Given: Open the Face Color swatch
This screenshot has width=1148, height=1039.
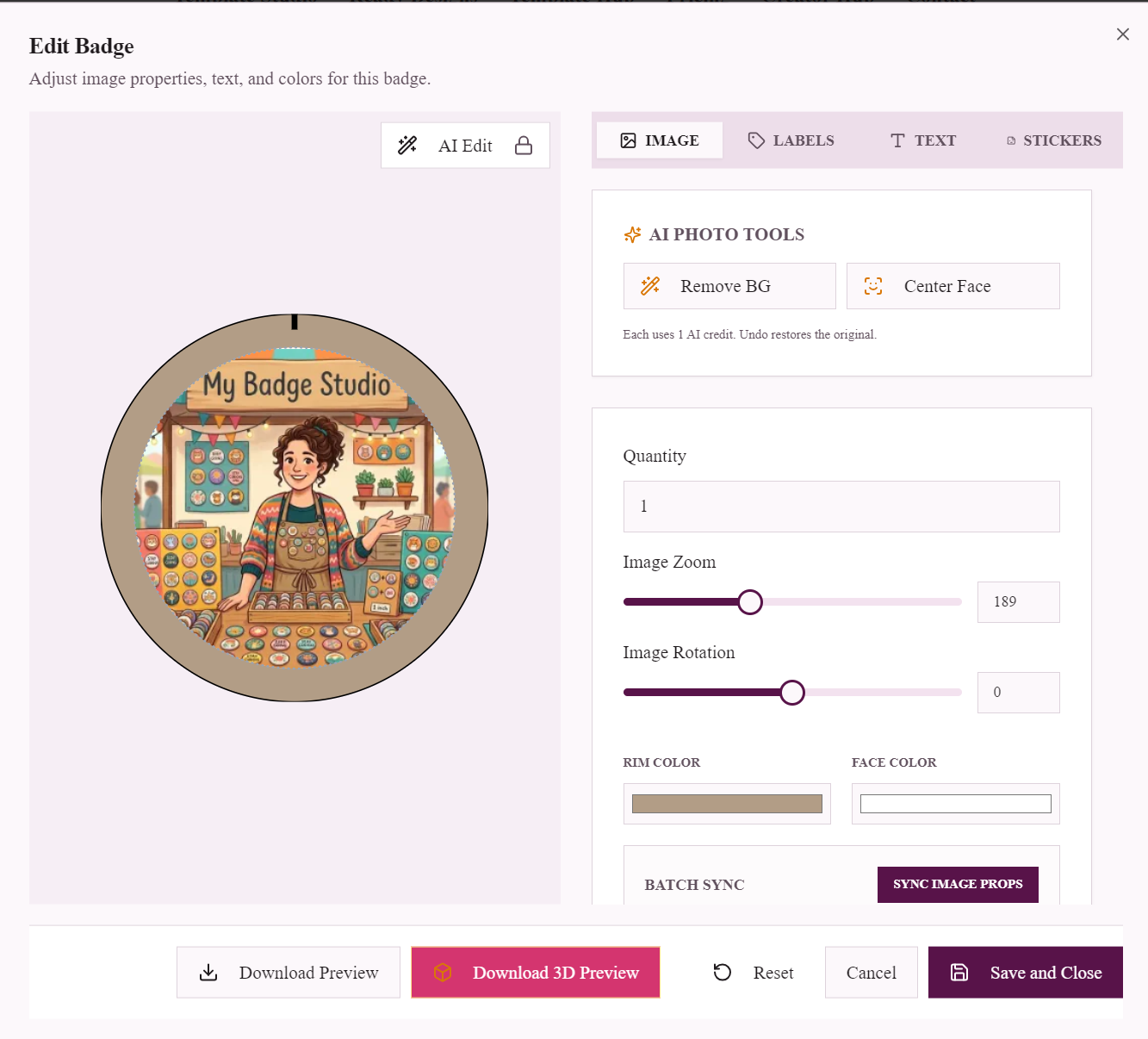Looking at the screenshot, I should click(955, 804).
